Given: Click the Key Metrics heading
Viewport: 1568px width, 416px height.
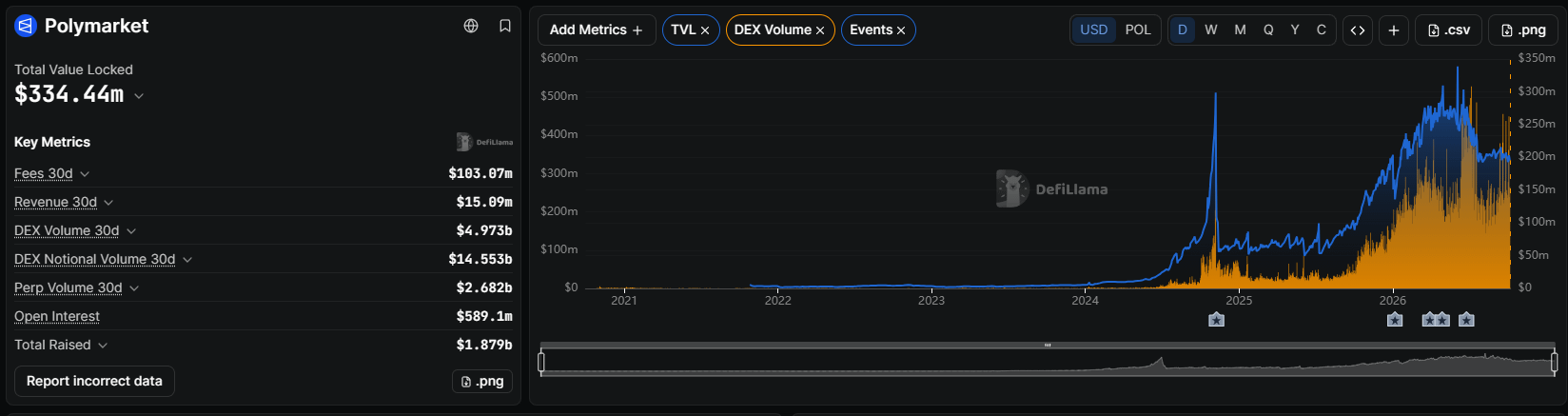Looking at the screenshot, I should pyautogui.click(x=52, y=142).
